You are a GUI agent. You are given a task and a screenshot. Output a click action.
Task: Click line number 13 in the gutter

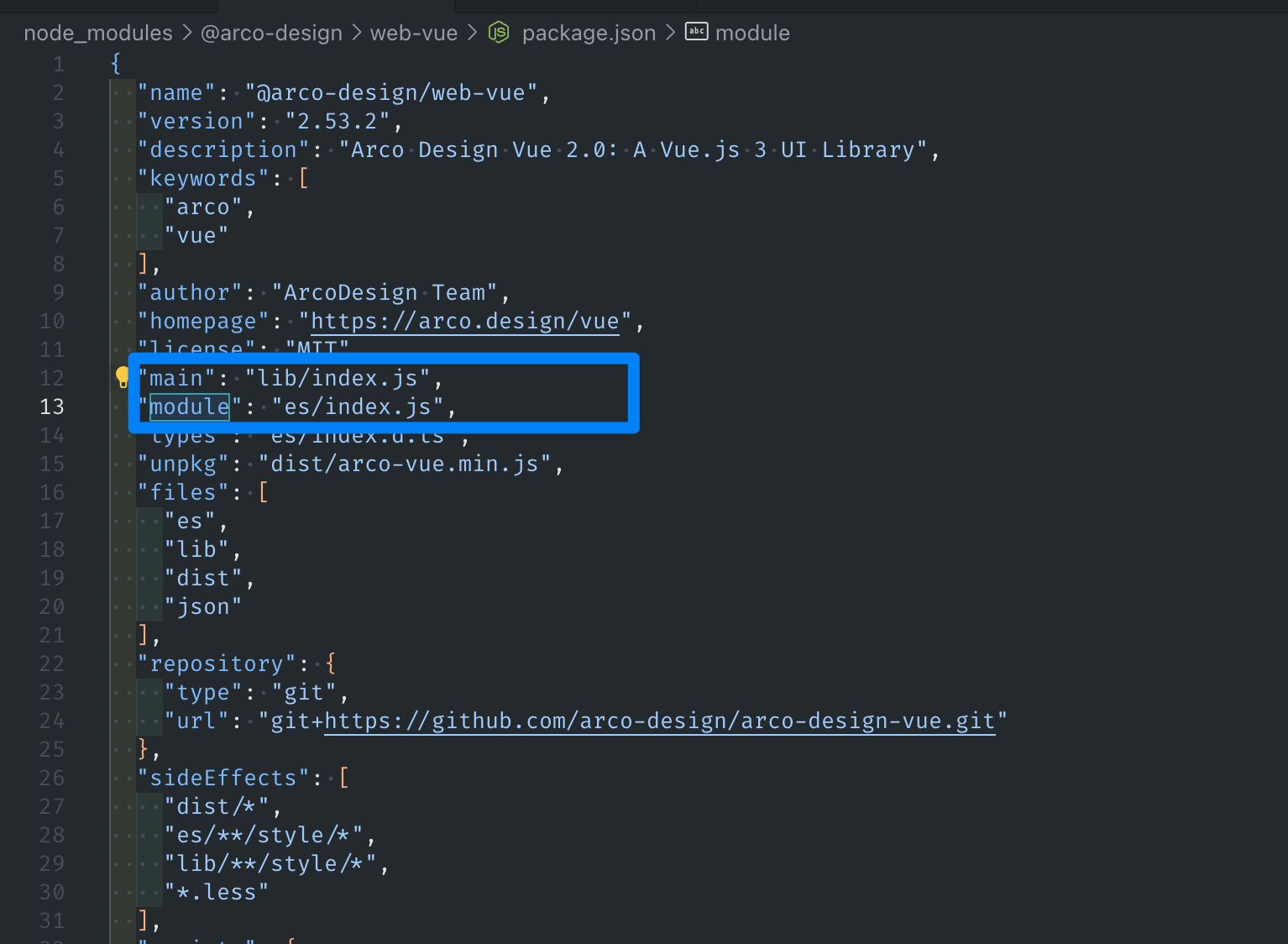[51, 406]
